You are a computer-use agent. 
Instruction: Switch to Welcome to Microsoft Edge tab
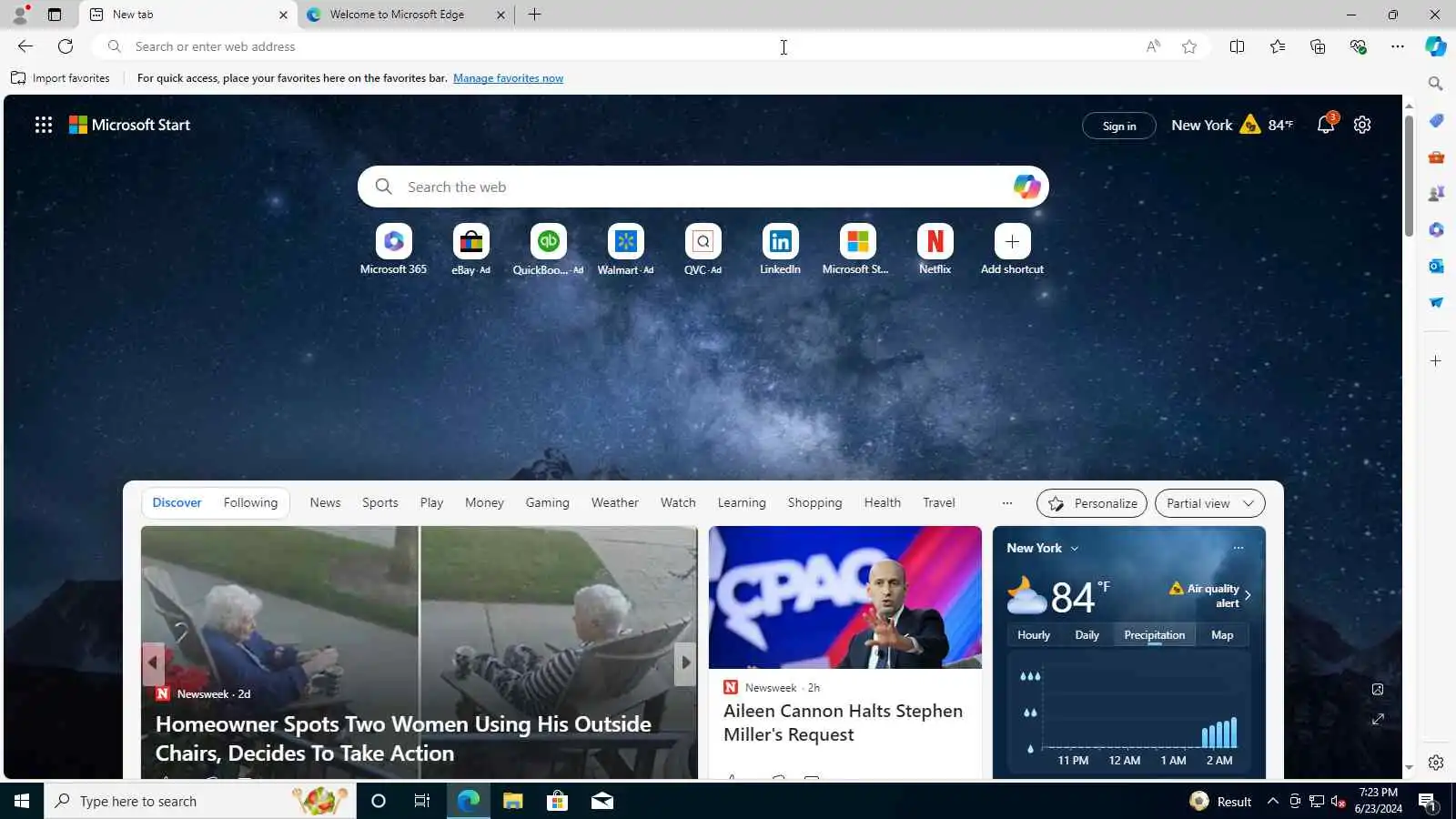[406, 15]
